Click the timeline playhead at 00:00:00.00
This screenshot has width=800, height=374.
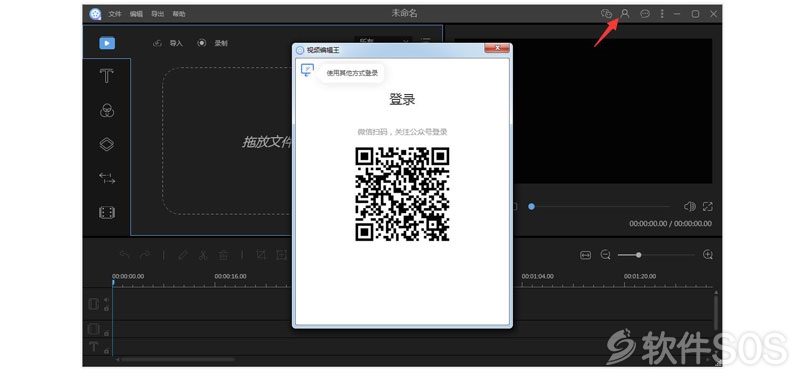(113, 282)
